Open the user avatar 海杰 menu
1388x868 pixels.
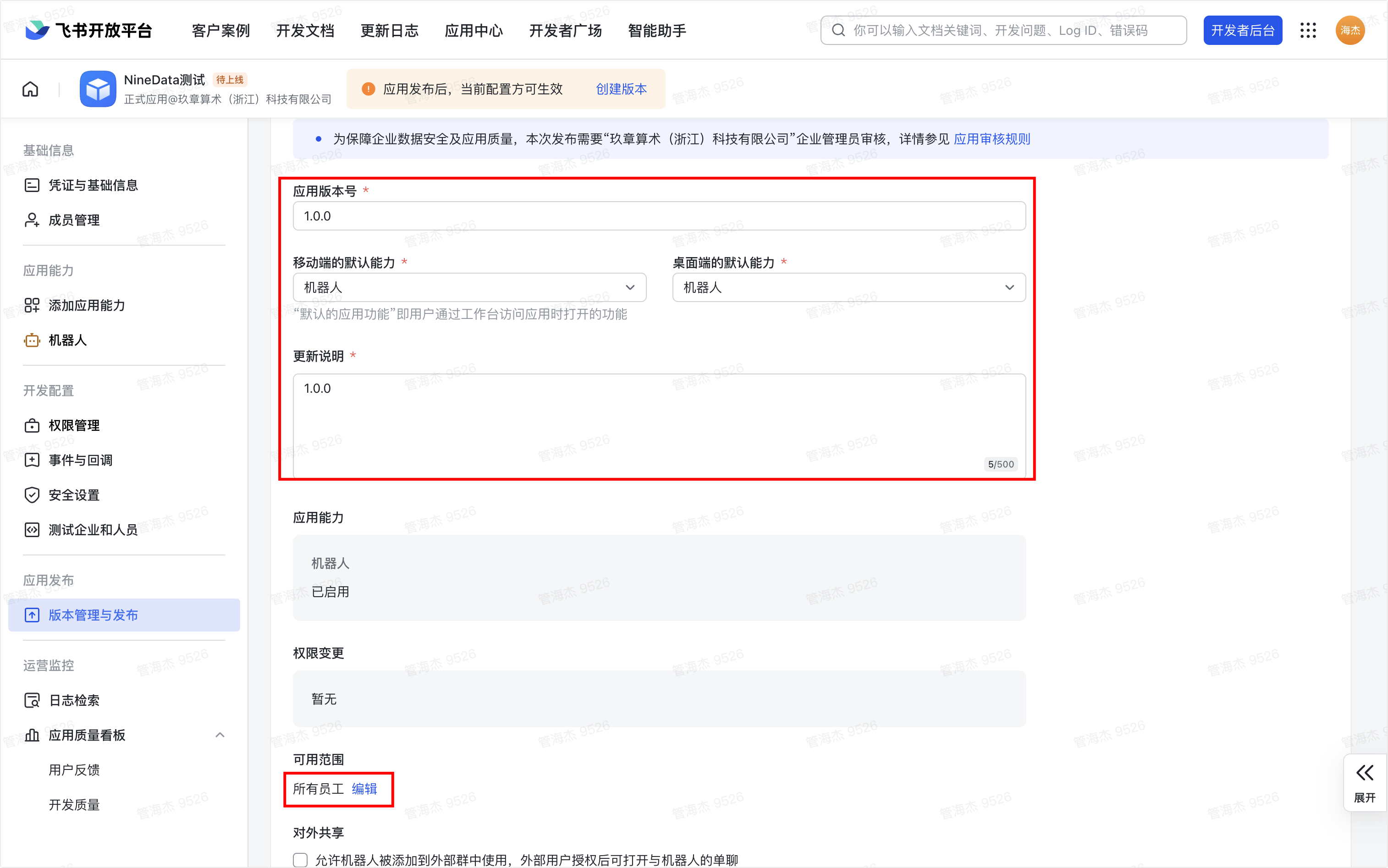[1350, 30]
